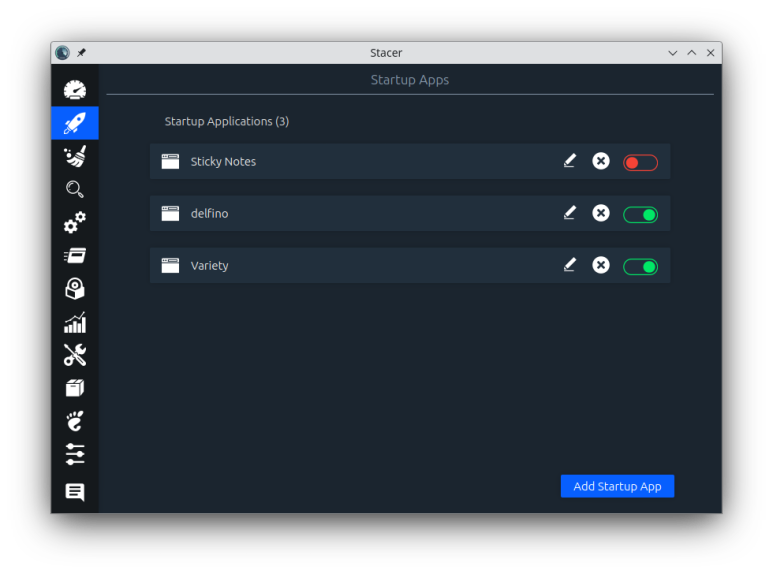
Task: Click the Stacer app icon in title bar
Action: point(63,52)
